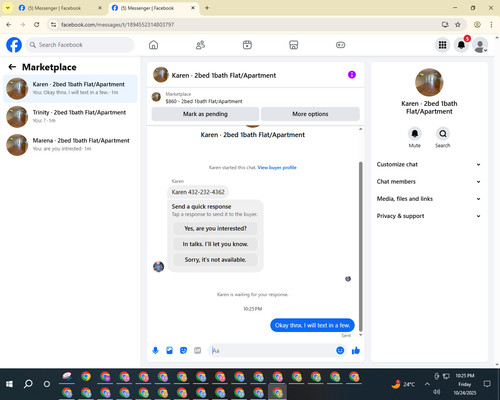
Task: Choose a GIF from the GIF icon
Action: click(198, 350)
